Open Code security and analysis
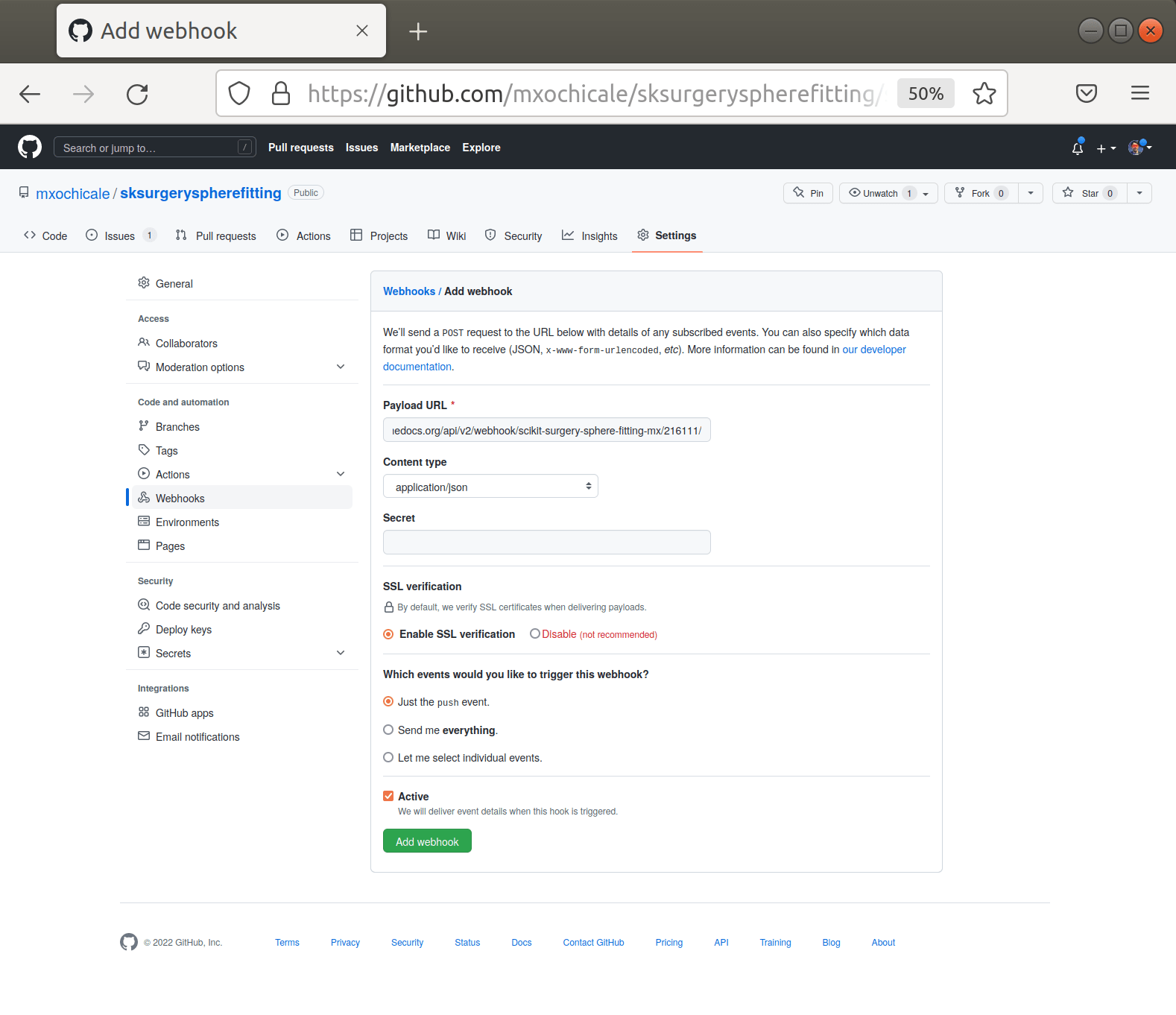 point(242,605)
